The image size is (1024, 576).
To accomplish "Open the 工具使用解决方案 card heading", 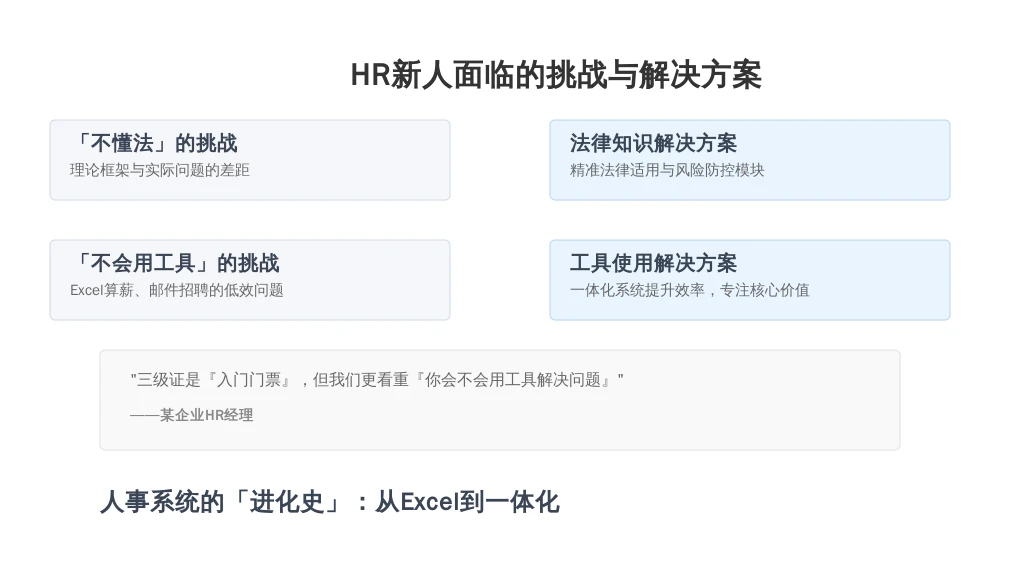I will tap(653, 263).
